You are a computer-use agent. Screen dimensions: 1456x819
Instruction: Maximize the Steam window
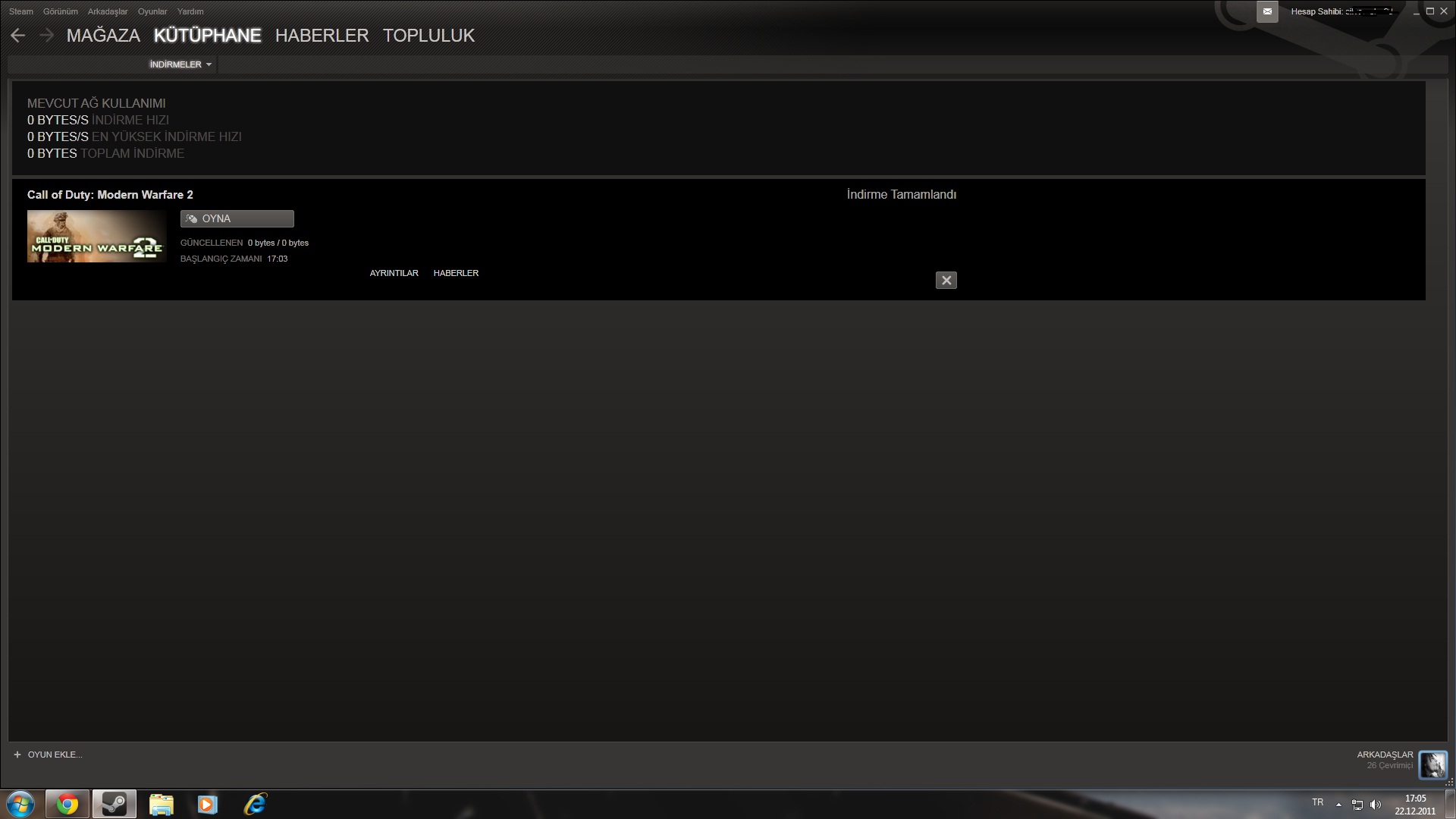[x=1430, y=11]
